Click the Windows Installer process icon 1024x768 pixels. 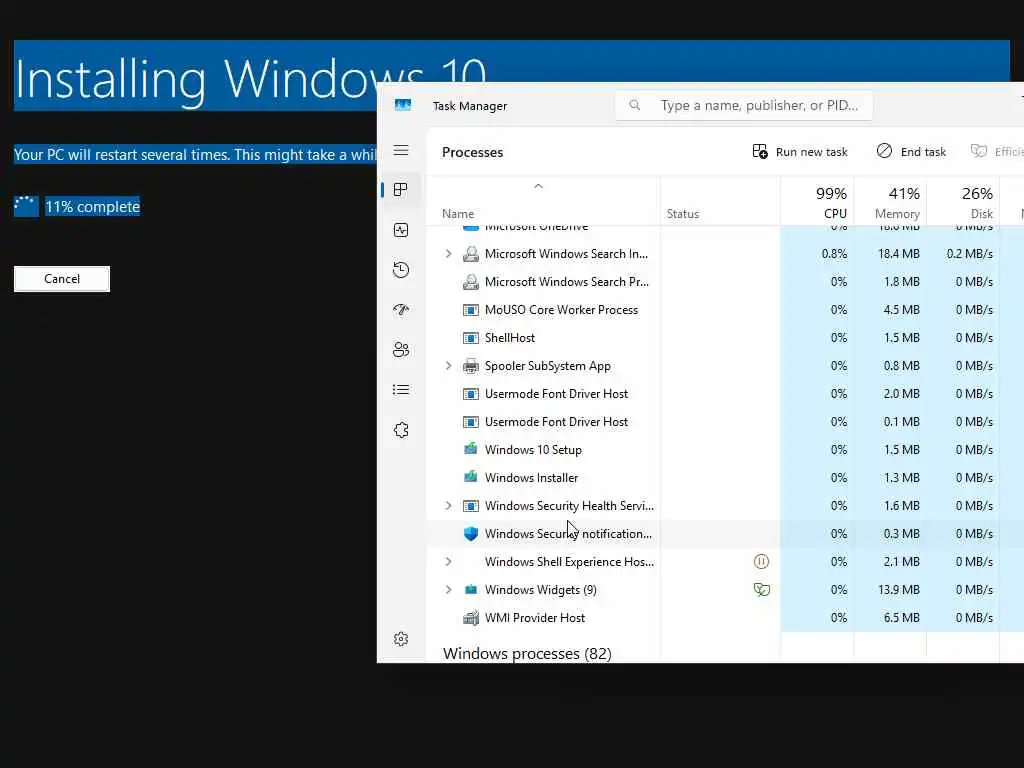point(471,477)
